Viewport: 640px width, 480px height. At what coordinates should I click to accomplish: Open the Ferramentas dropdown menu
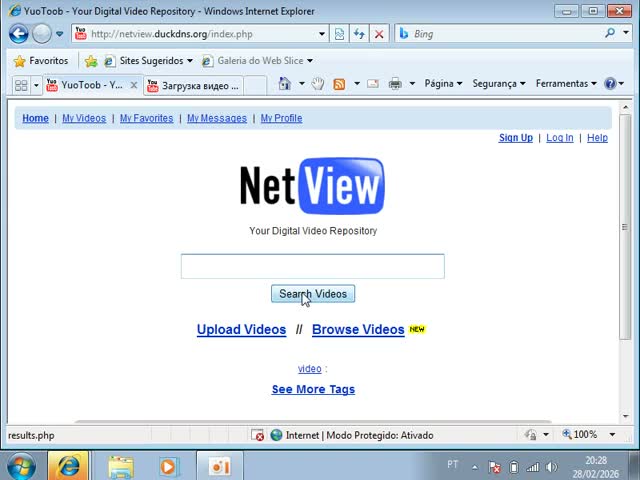click(x=566, y=84)
